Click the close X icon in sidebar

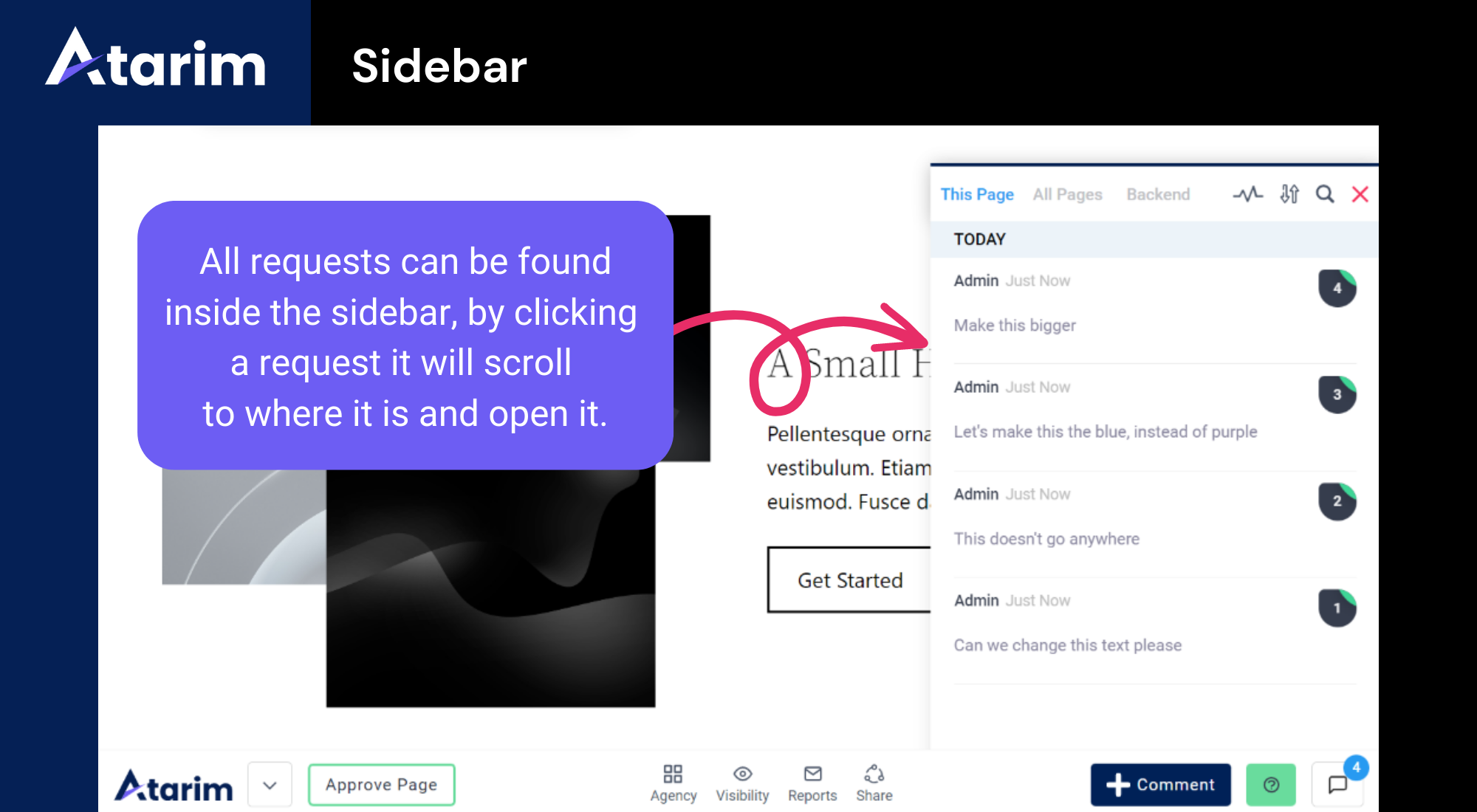point(1360,195)
